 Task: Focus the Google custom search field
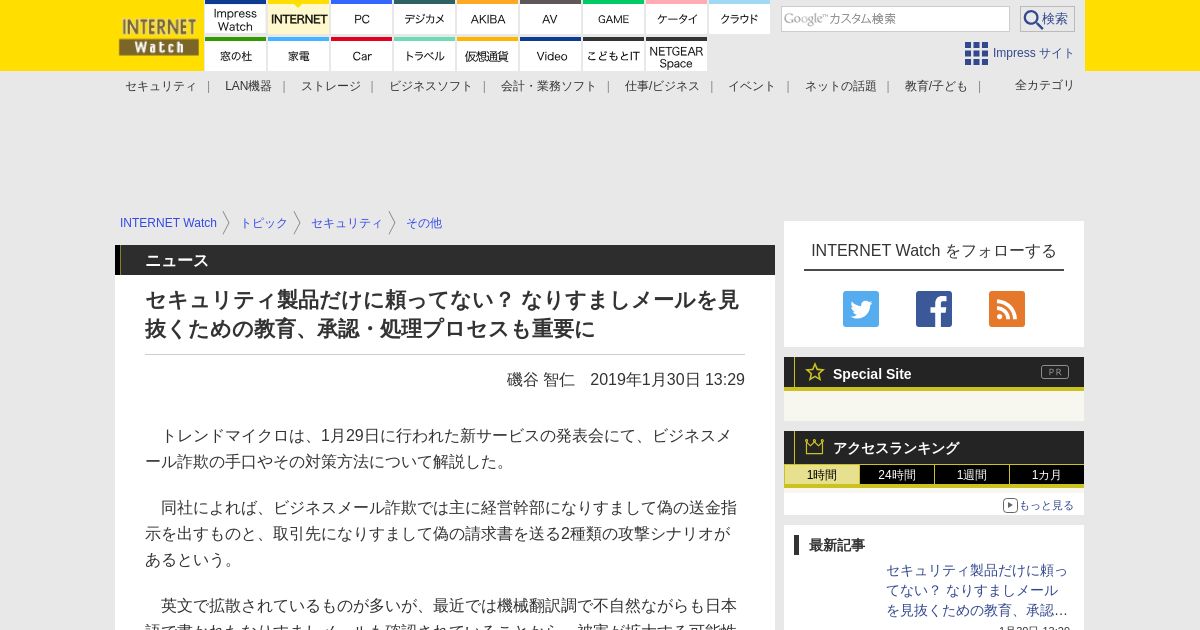[895, 19]
